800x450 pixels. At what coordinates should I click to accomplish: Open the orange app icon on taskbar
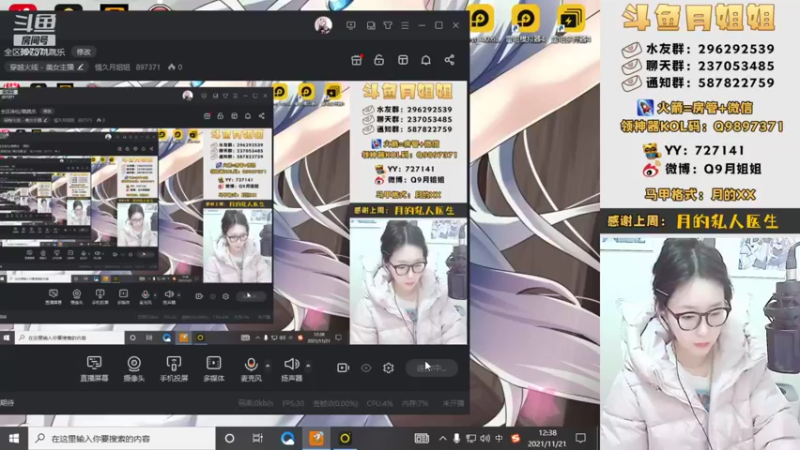pos(316,438)
